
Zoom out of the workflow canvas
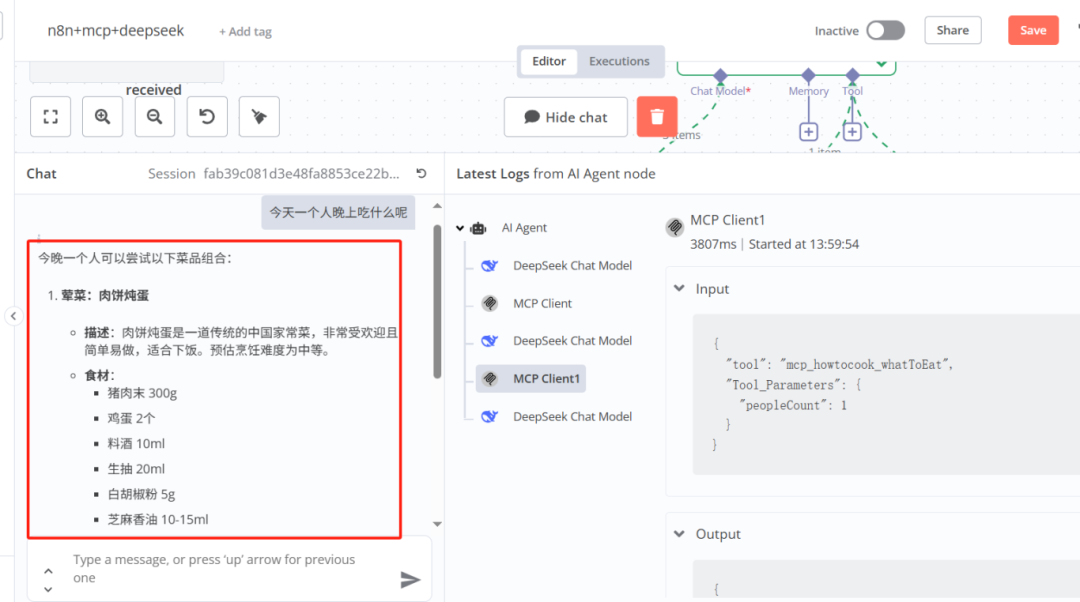coord(155,116)
